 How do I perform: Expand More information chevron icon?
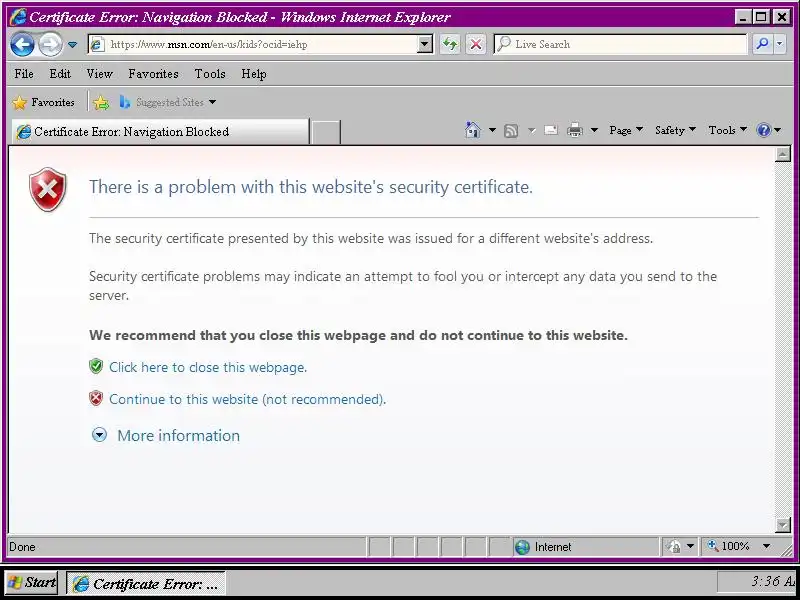99,435
